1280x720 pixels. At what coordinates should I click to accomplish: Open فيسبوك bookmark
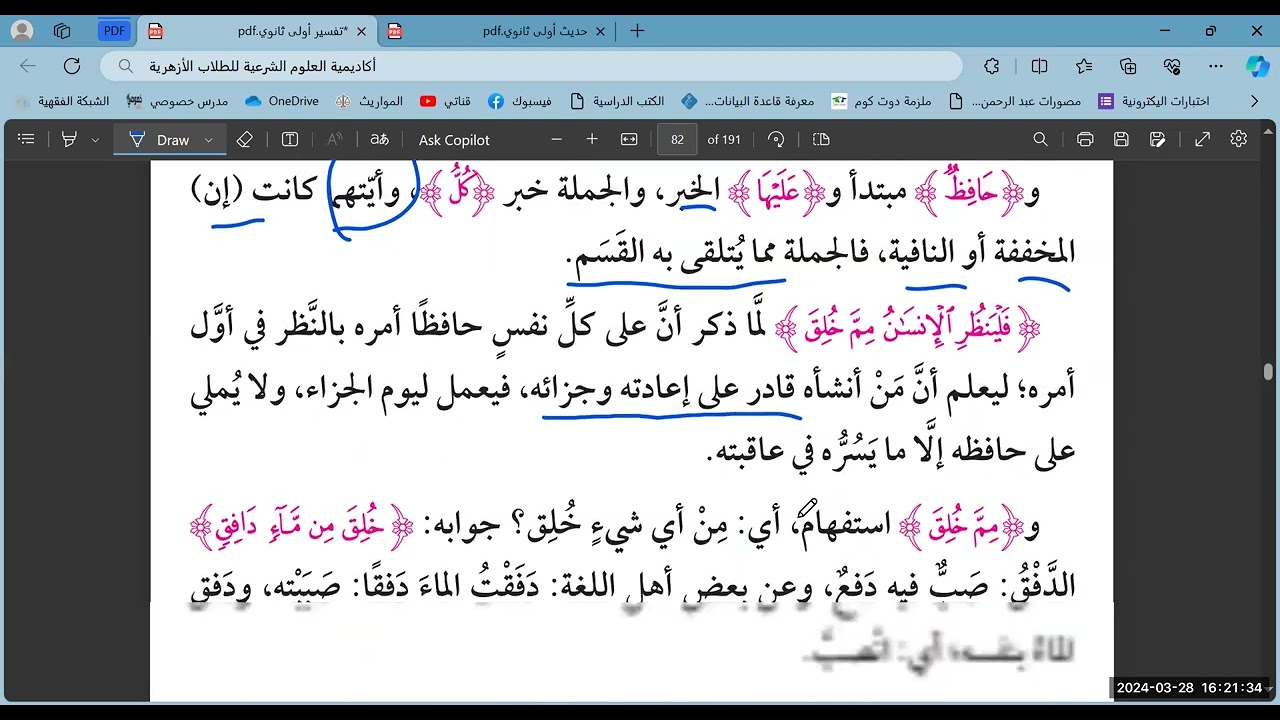[521, 101]
